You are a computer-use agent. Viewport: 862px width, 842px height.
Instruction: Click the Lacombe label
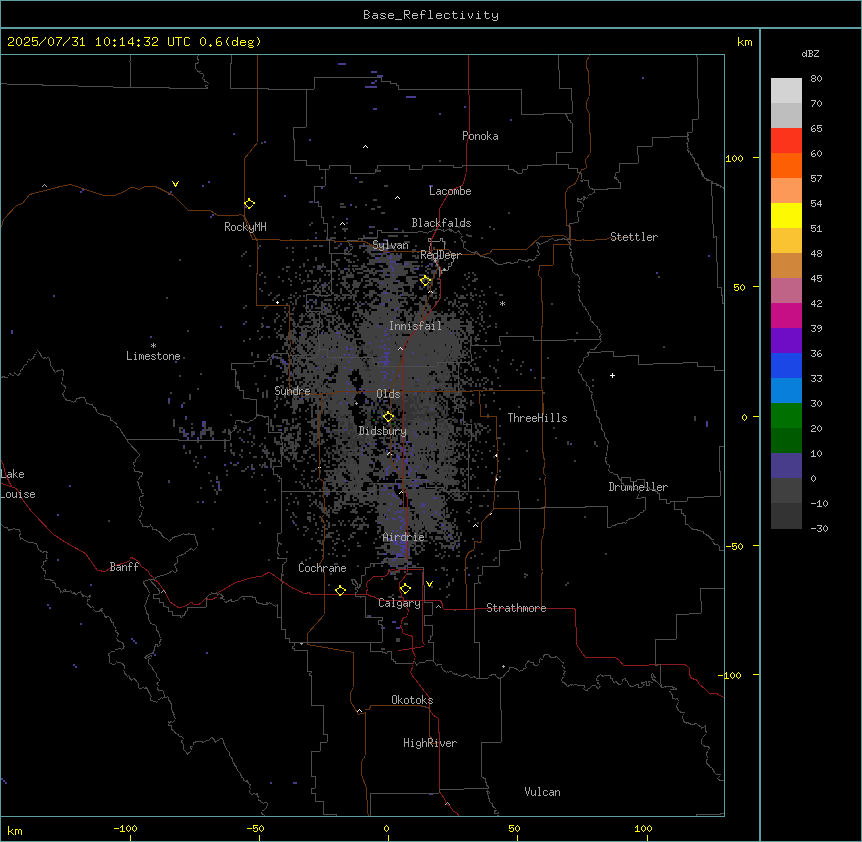[450, 191]
